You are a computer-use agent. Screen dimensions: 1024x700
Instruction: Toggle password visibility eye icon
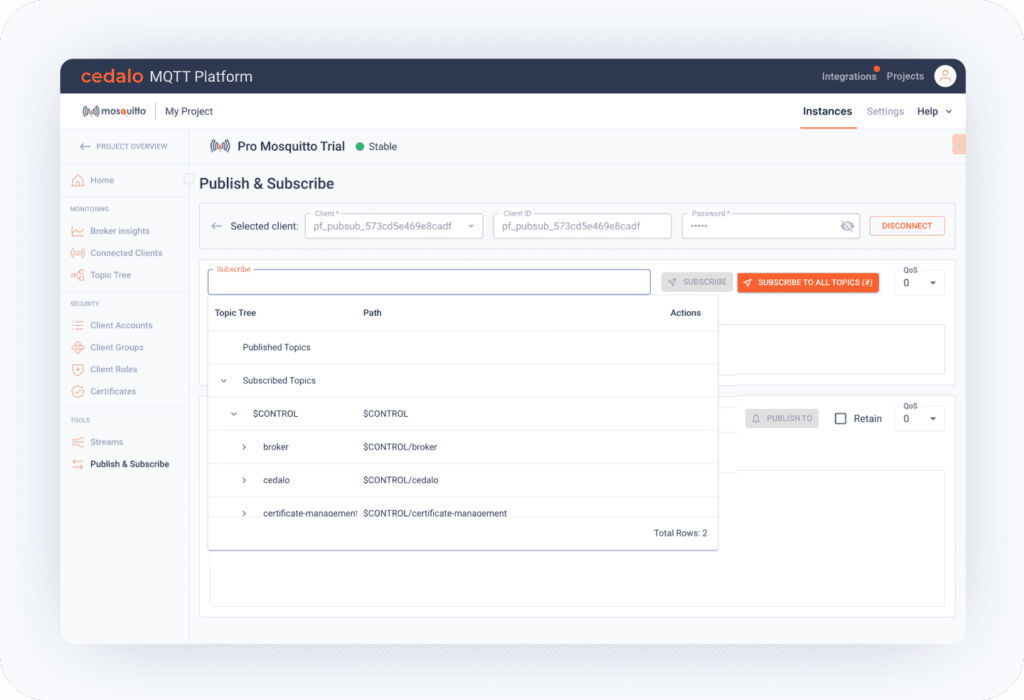tap(847, 226)
